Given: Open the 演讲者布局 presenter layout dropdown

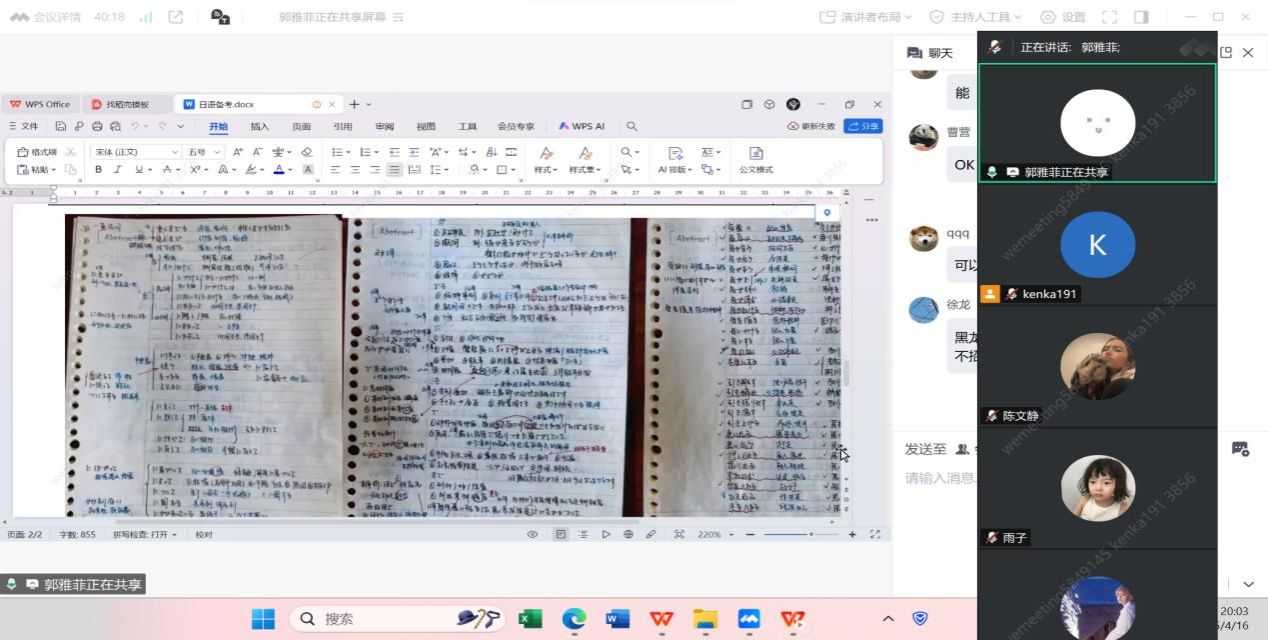Looking at the screenshot, I should [866, 17].
